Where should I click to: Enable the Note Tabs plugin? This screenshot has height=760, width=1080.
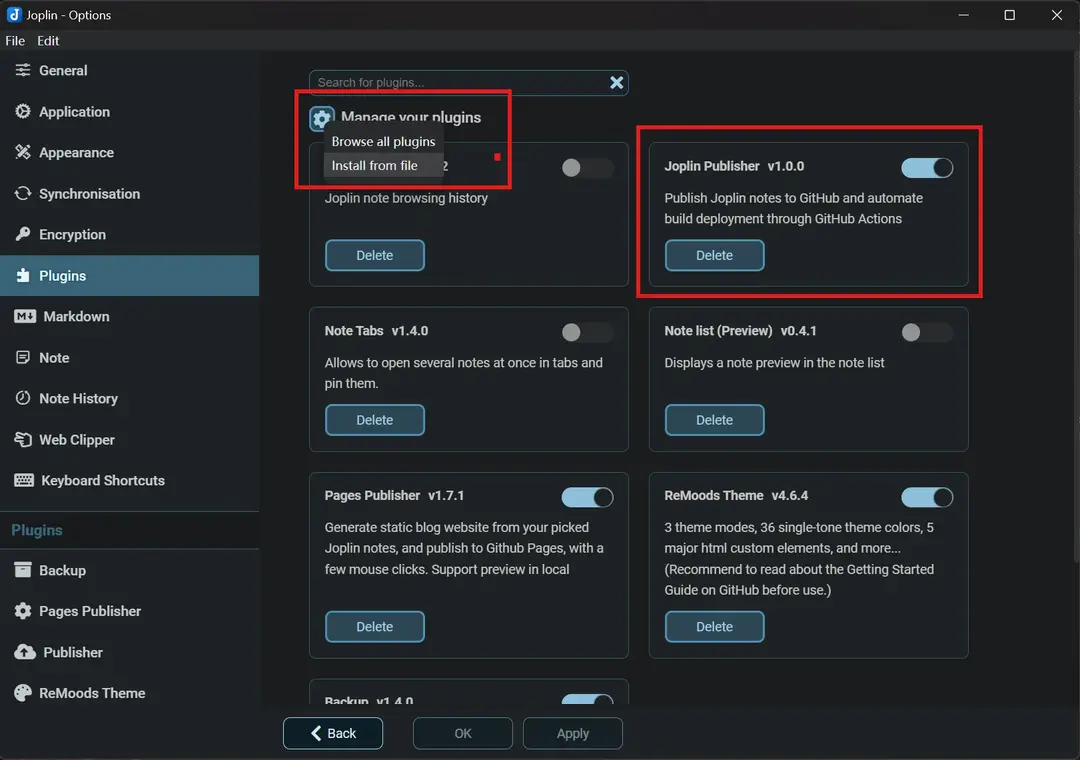(587, 331)
